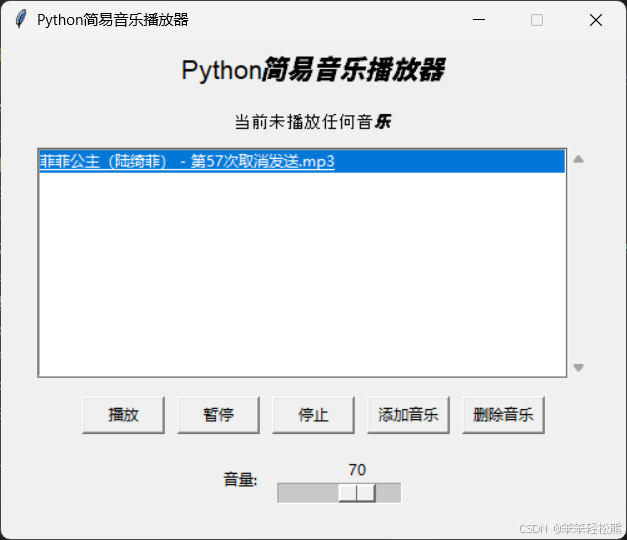Click the volume value 70 label
The width and height of the screenshot is (627, 540).
[357, 470]
